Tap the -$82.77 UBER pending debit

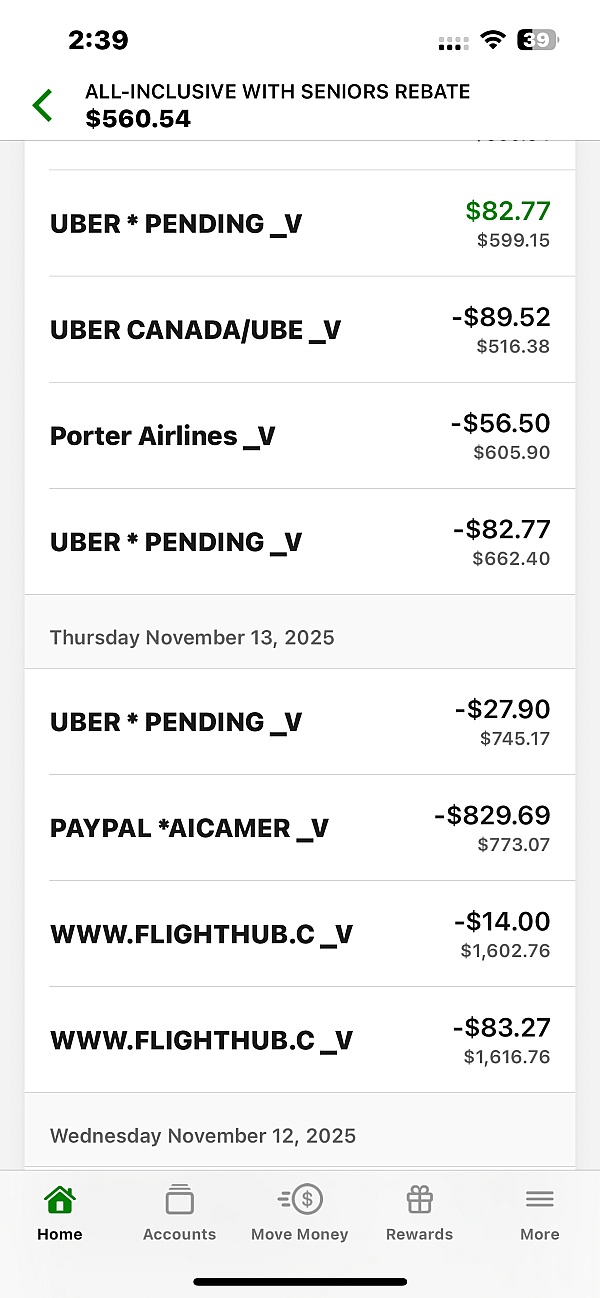(x=300, y=542)
